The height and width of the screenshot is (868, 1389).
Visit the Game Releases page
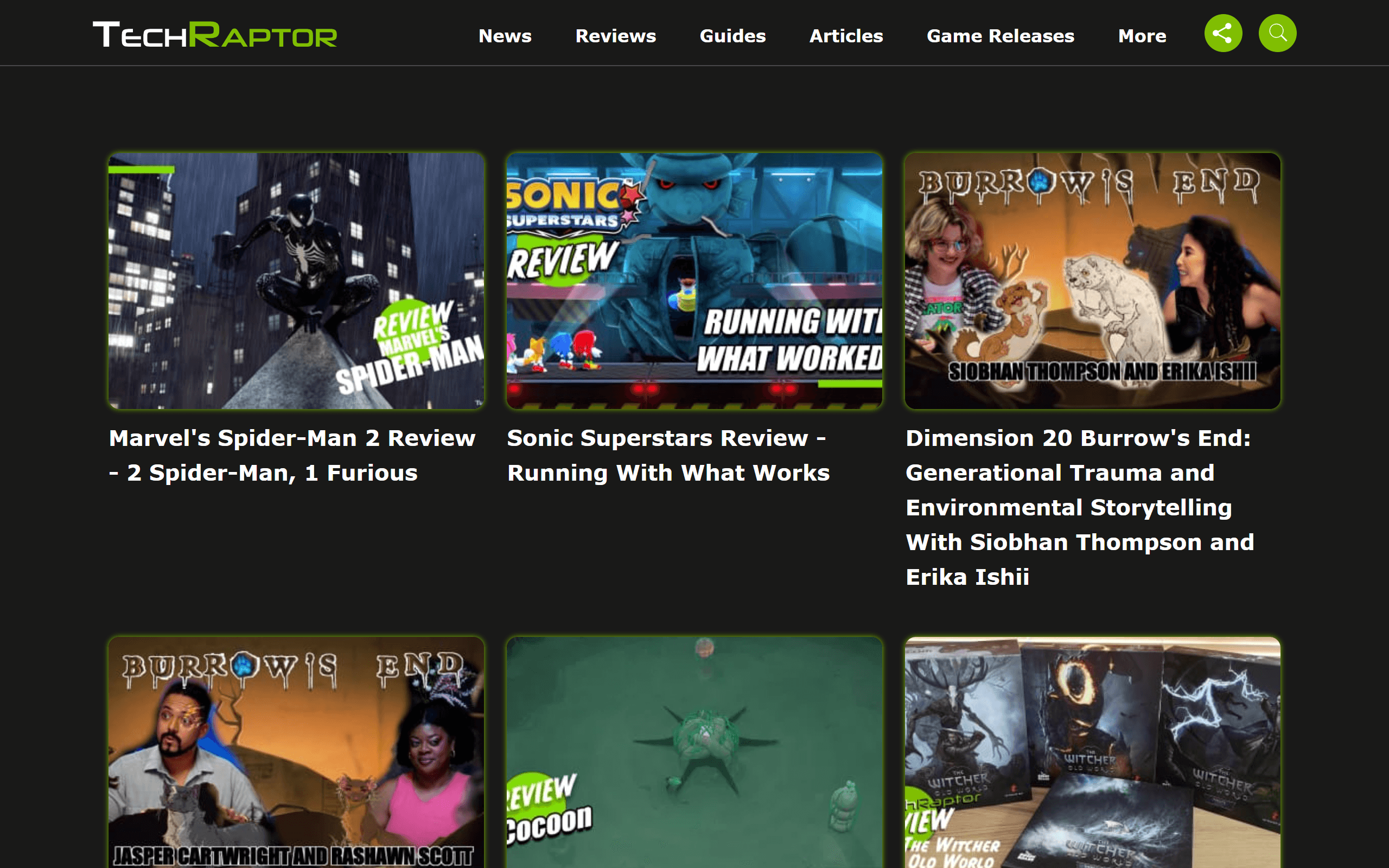(x=1001, y=36)
